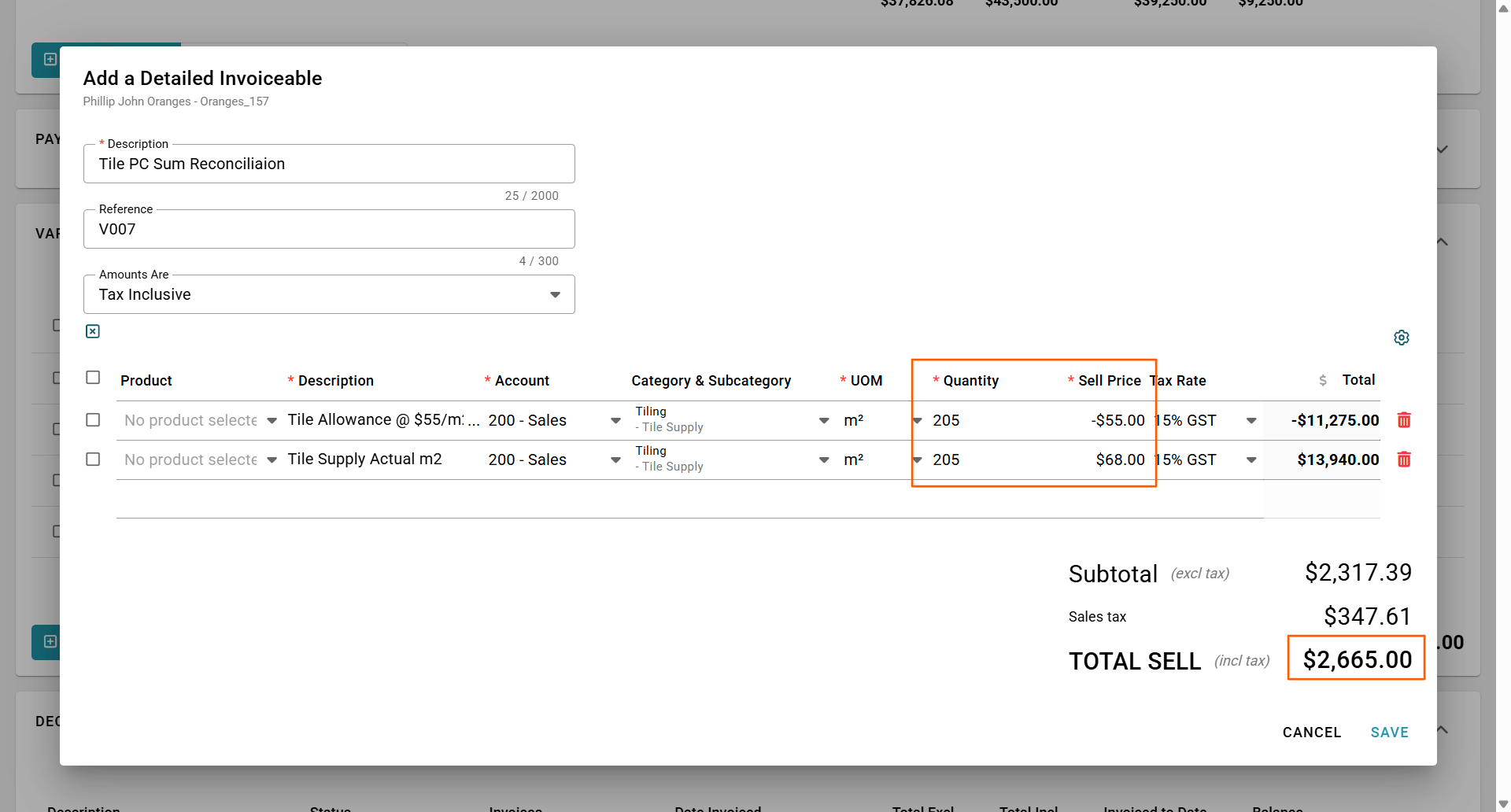
Task: Delete the Tile Allowance line item
Action: (1403, 420)
